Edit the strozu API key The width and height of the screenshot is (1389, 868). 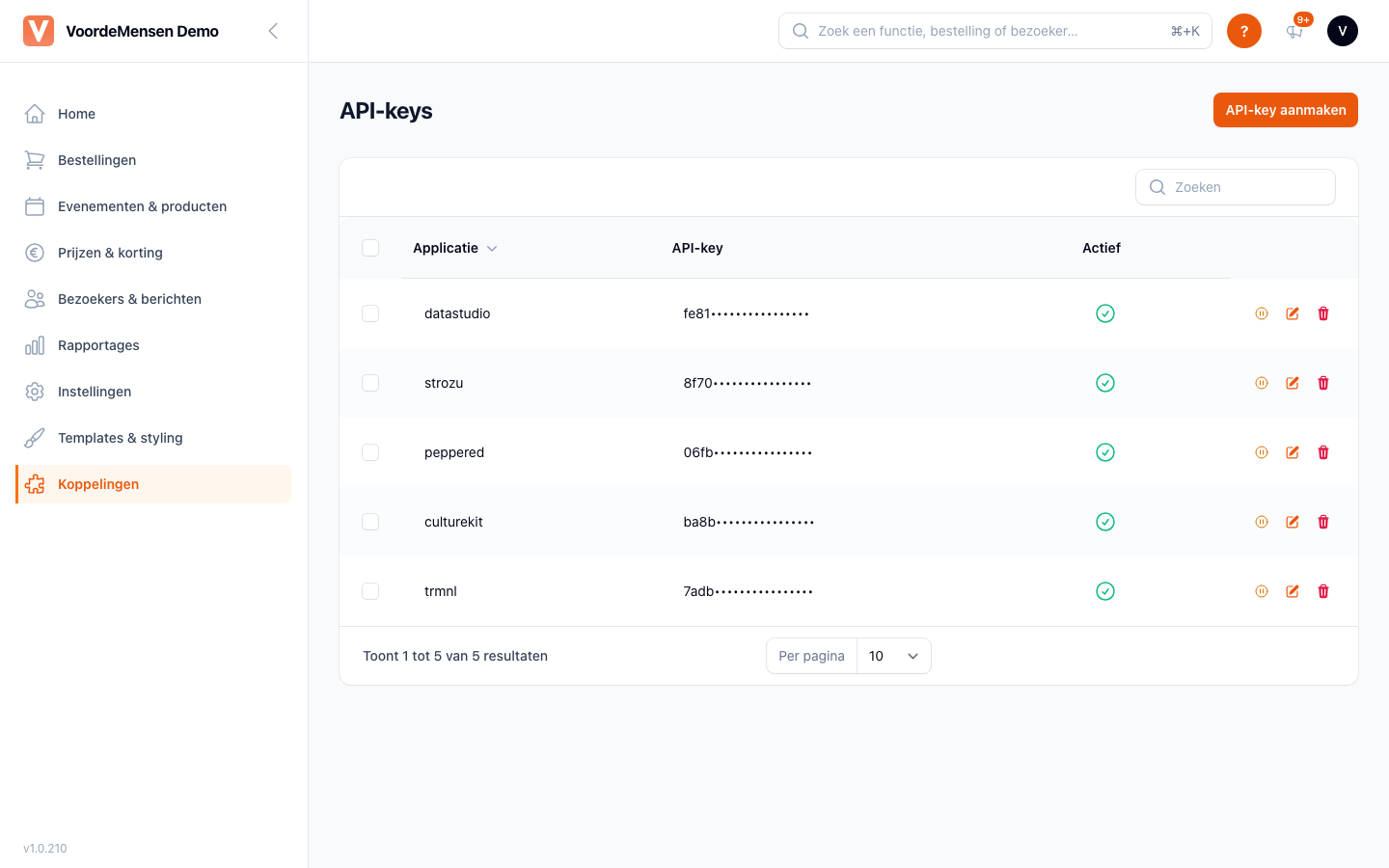[1293, 383]
